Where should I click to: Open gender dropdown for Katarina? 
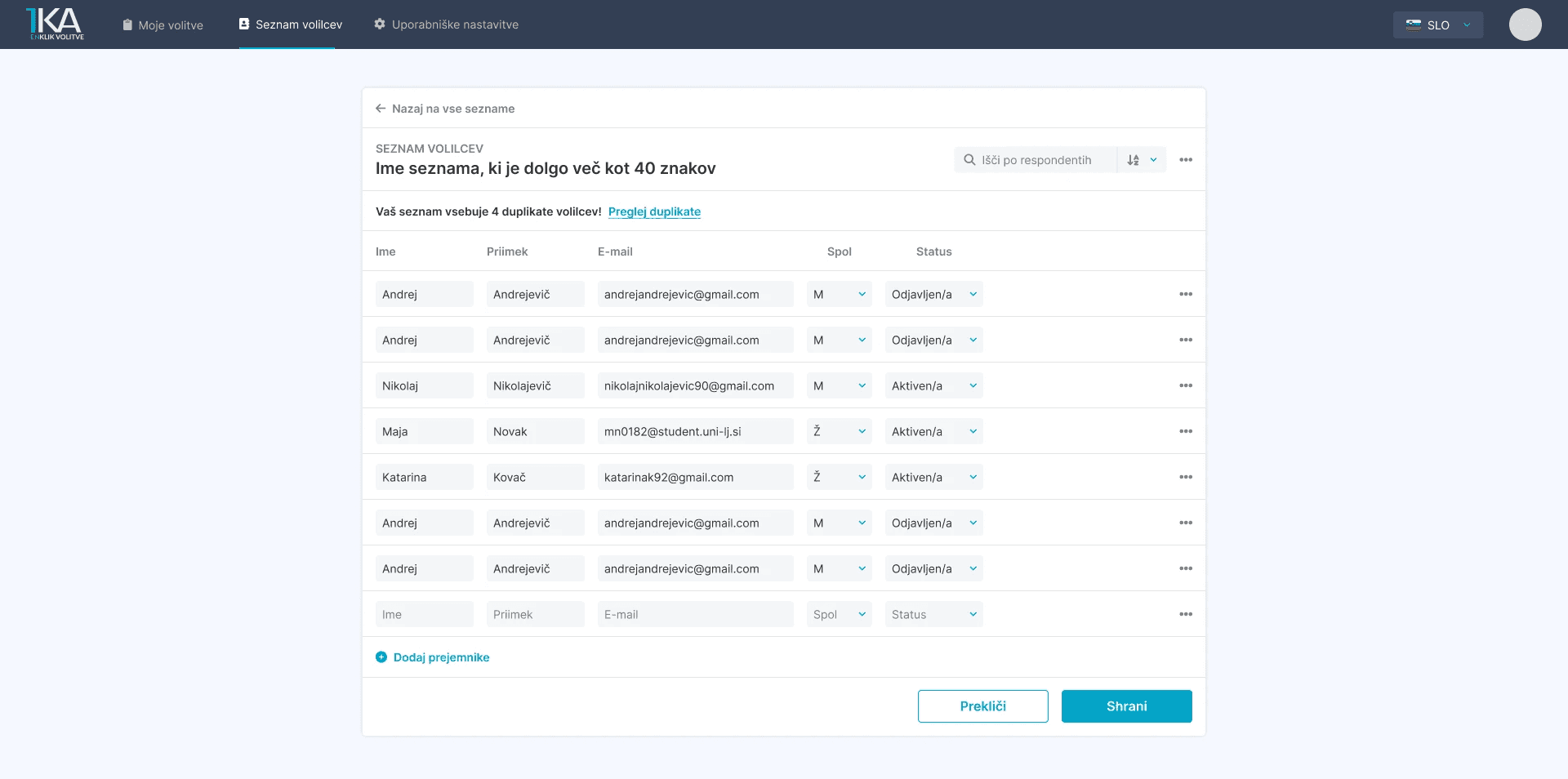840,477
